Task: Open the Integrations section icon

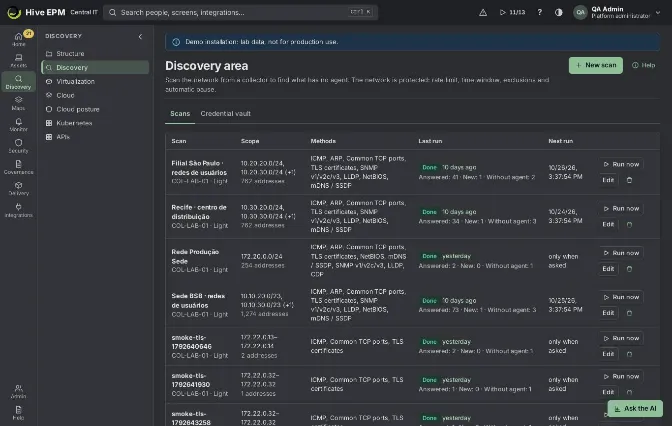Action: click(18, 210)
